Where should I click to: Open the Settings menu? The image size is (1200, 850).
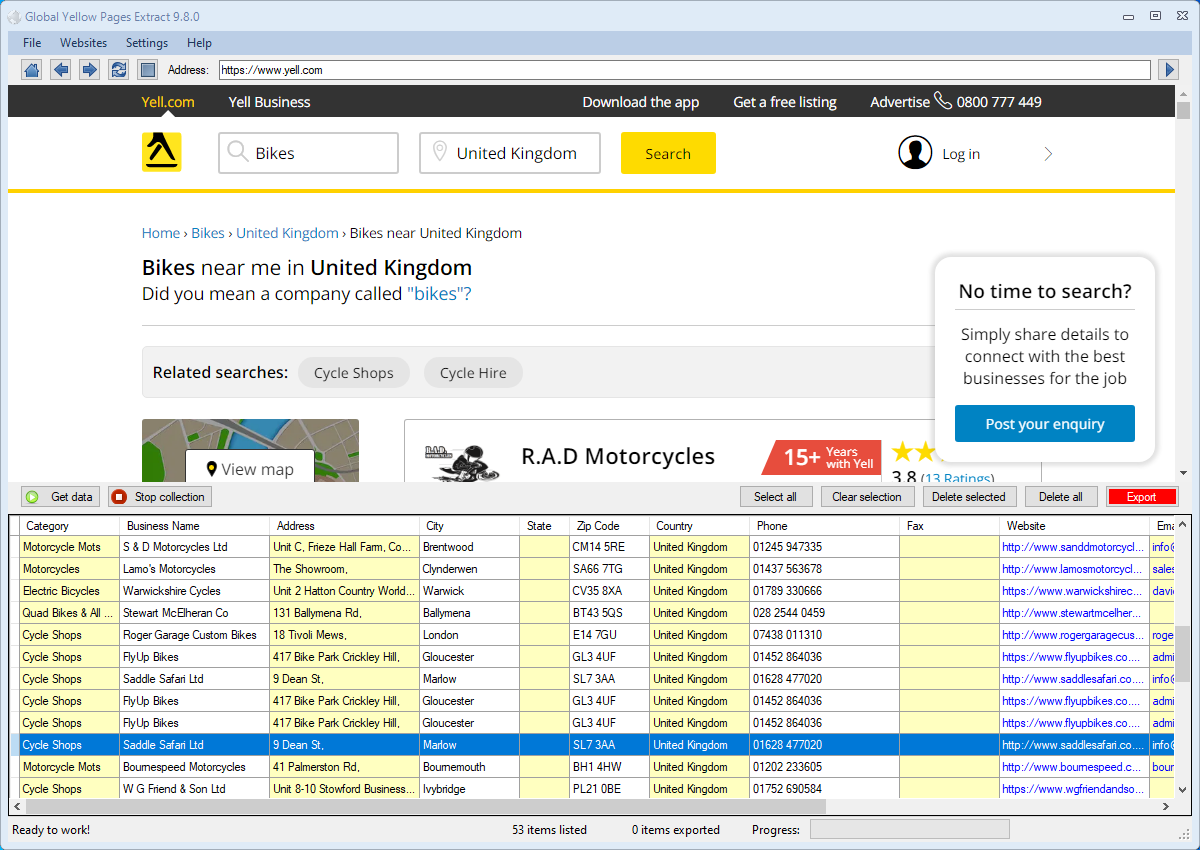click(x=147, y=43)
